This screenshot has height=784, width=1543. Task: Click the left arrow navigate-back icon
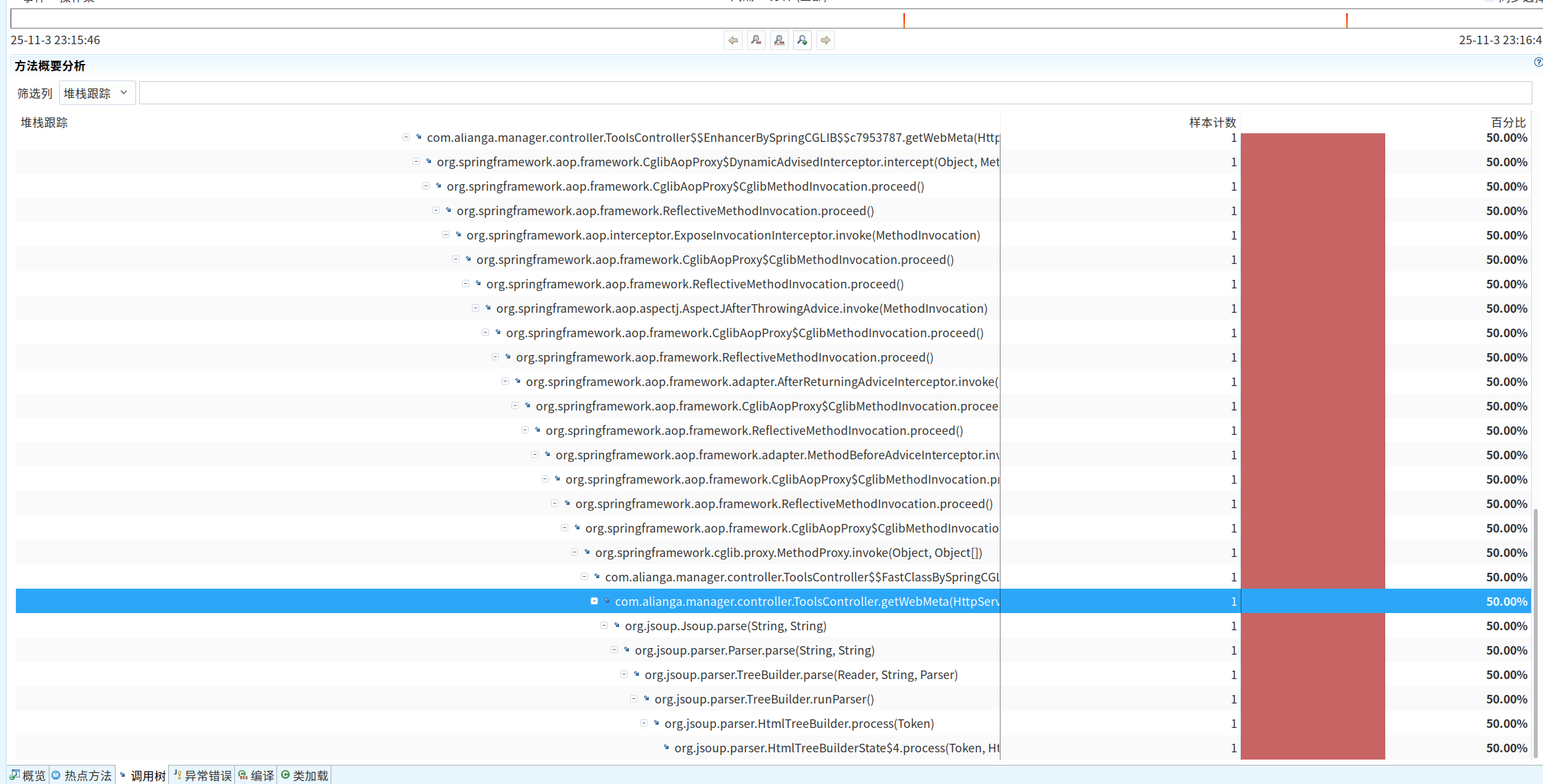(x=733, y=40)
